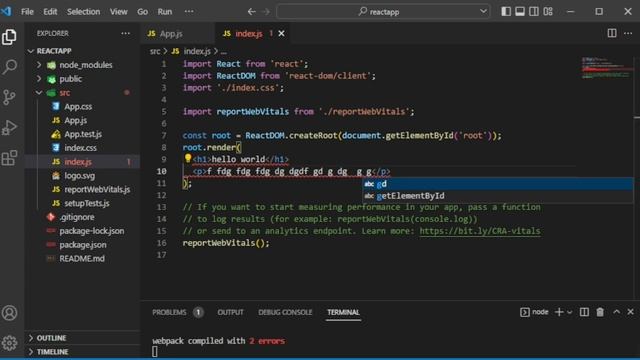Close the bottom panel

pyautogui.click(x=630, y=312)
